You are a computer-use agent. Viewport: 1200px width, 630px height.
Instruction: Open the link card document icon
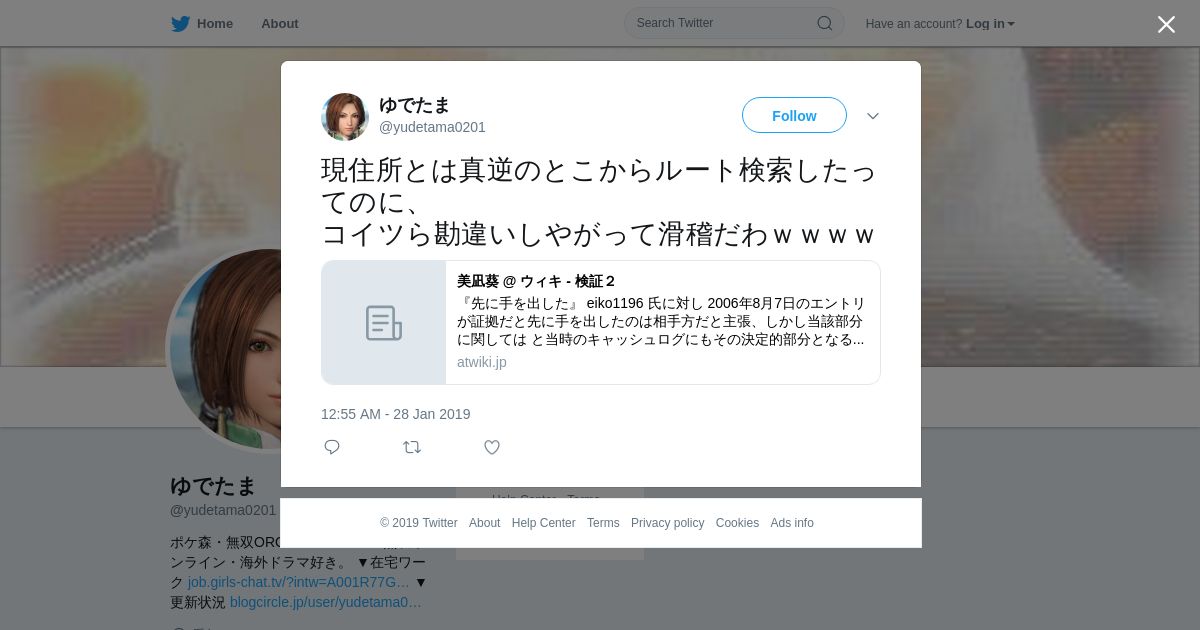[384, 322]
